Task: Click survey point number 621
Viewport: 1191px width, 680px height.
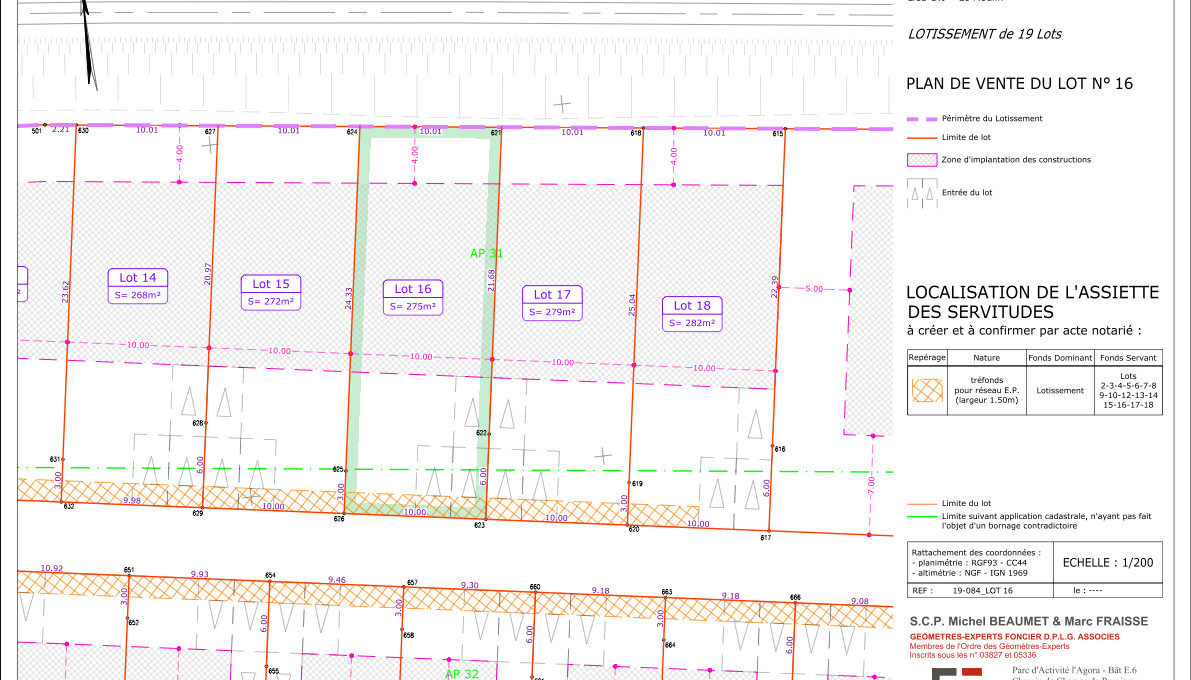Action: click(495, 133)
